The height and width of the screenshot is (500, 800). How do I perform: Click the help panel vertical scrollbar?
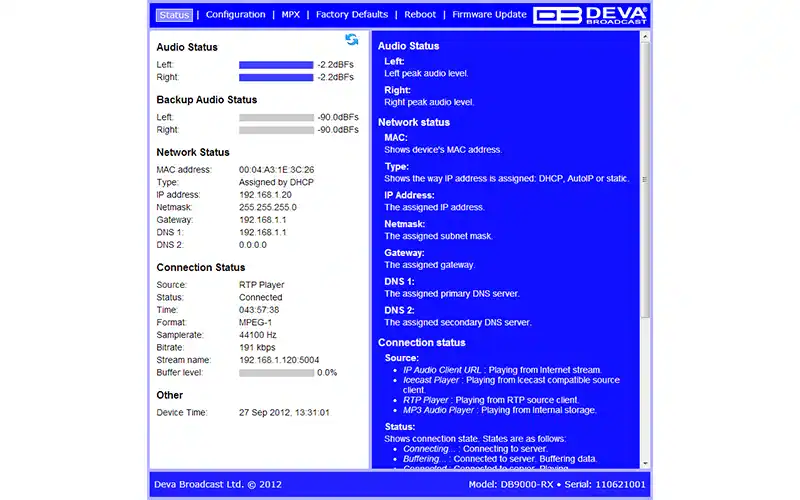coord(645,250)
